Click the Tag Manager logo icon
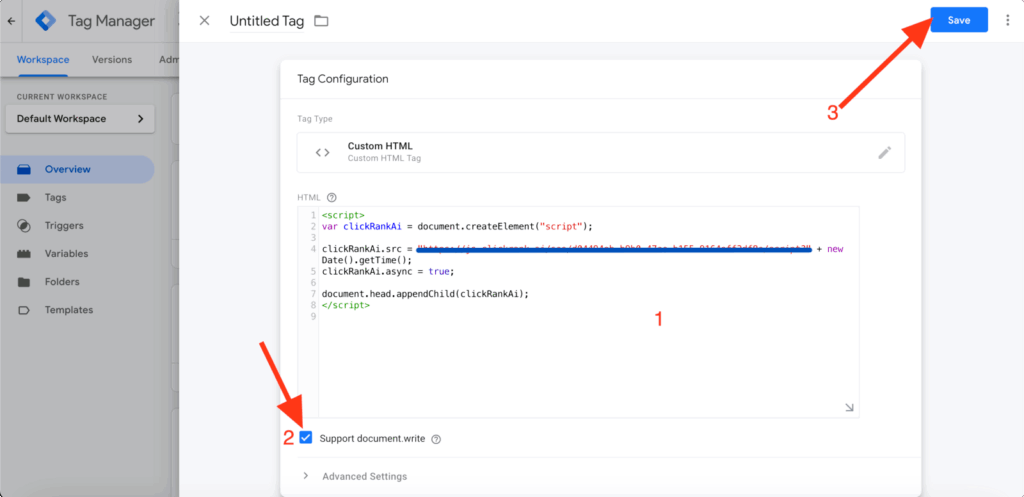The width and height of the screenshot is (1024, 497). 46,21
